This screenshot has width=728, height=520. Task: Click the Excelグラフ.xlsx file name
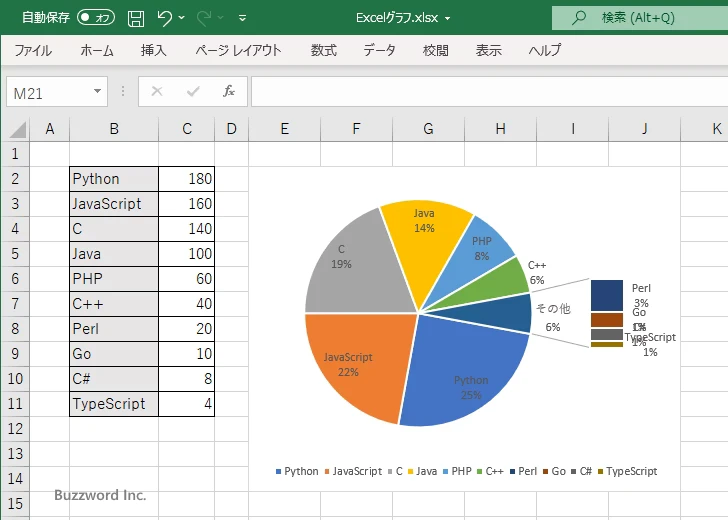[x=398, y=18]
